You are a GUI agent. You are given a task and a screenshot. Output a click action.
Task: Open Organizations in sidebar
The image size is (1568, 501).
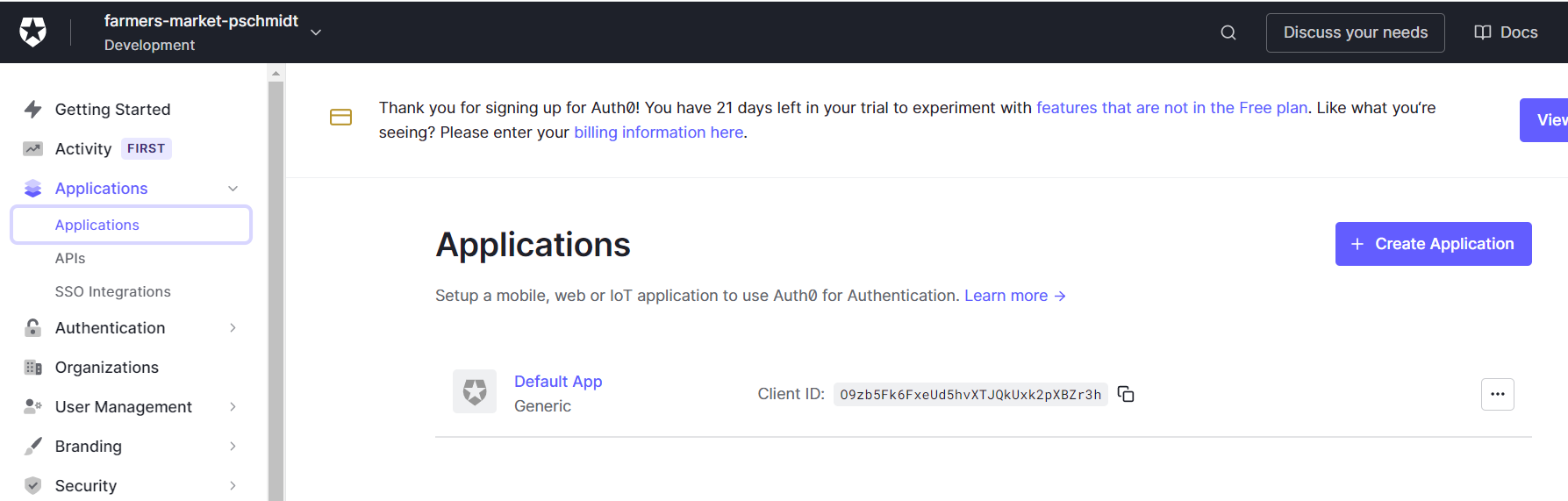coord(106,367)
